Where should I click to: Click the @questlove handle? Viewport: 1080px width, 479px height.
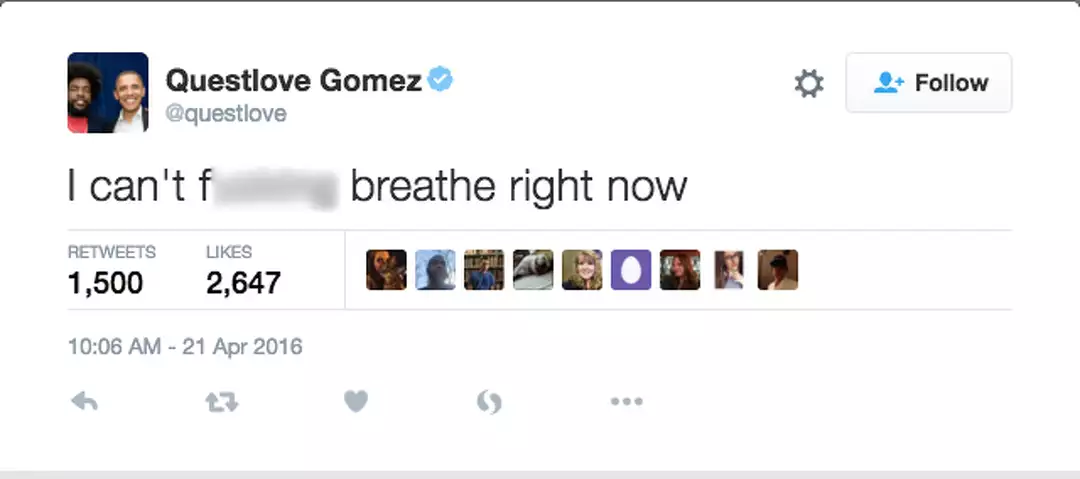click(225, 114)
